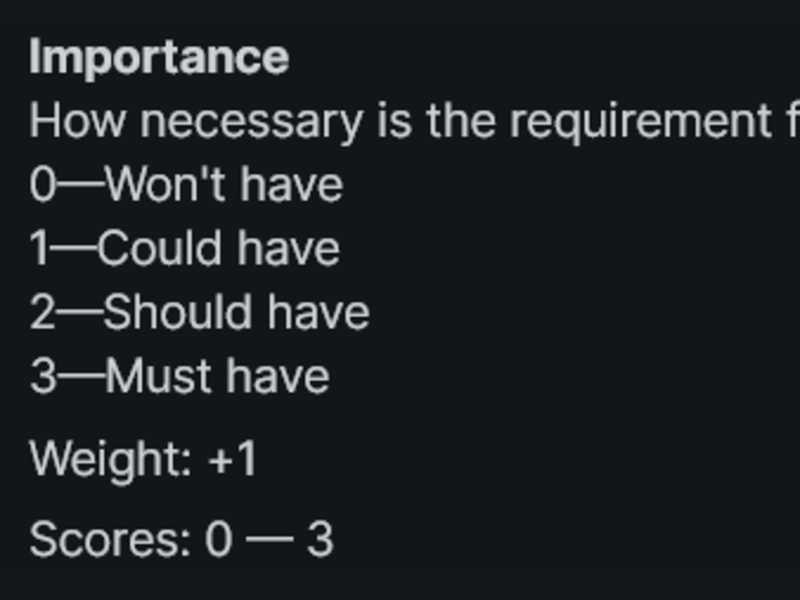Screen dimensions: 800x600
Task: Click the number 2 before Should have
Action: [x=42, y=312]
